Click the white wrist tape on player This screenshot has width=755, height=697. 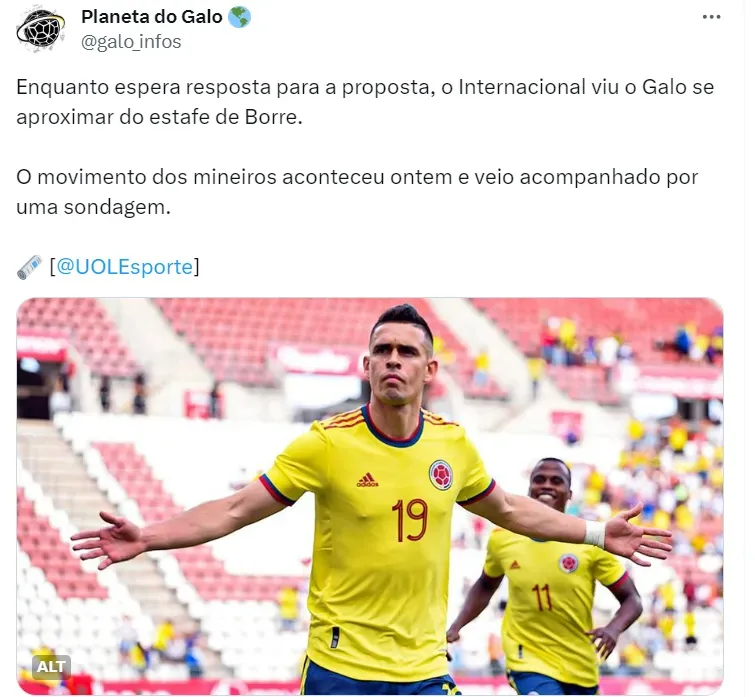coord(596,534)
